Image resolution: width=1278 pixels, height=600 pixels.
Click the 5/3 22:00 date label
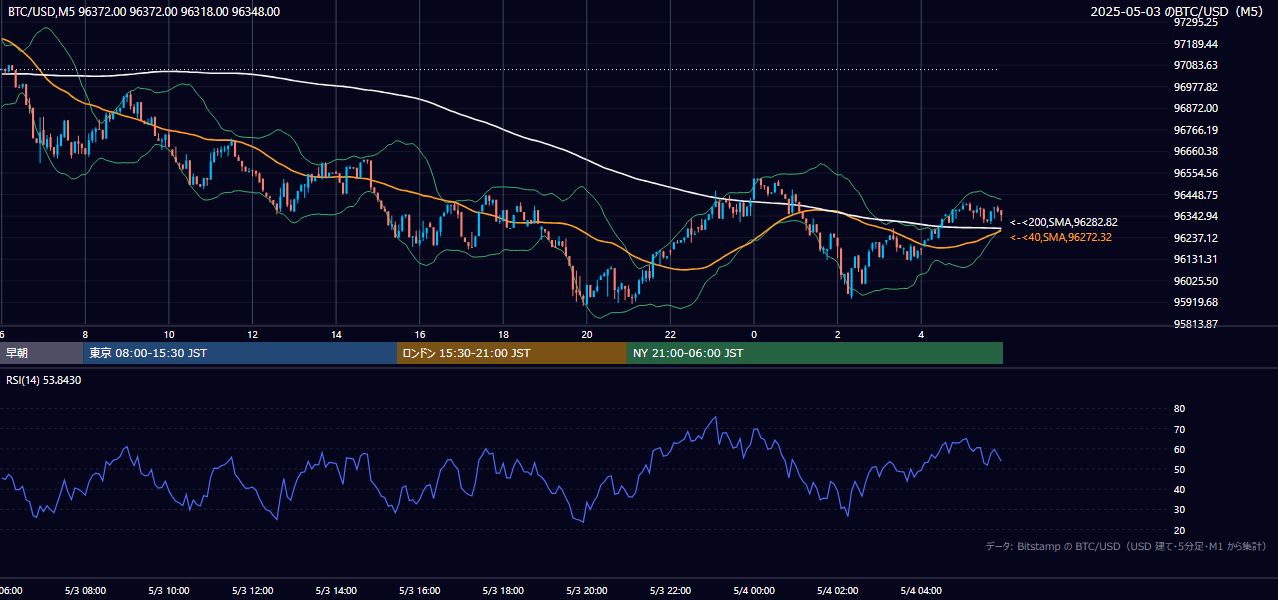tap(671, 591)
